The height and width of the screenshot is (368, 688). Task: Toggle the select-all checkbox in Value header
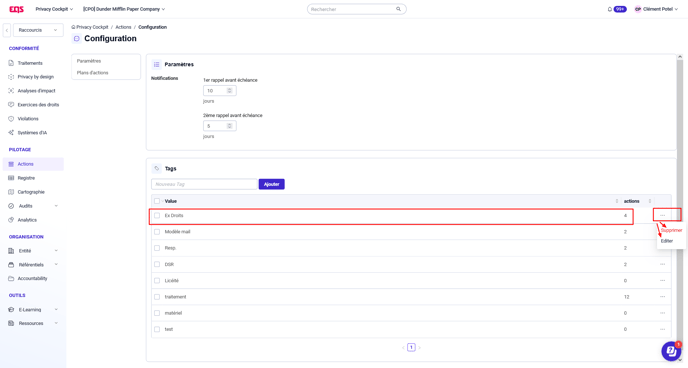pos(157,201)
